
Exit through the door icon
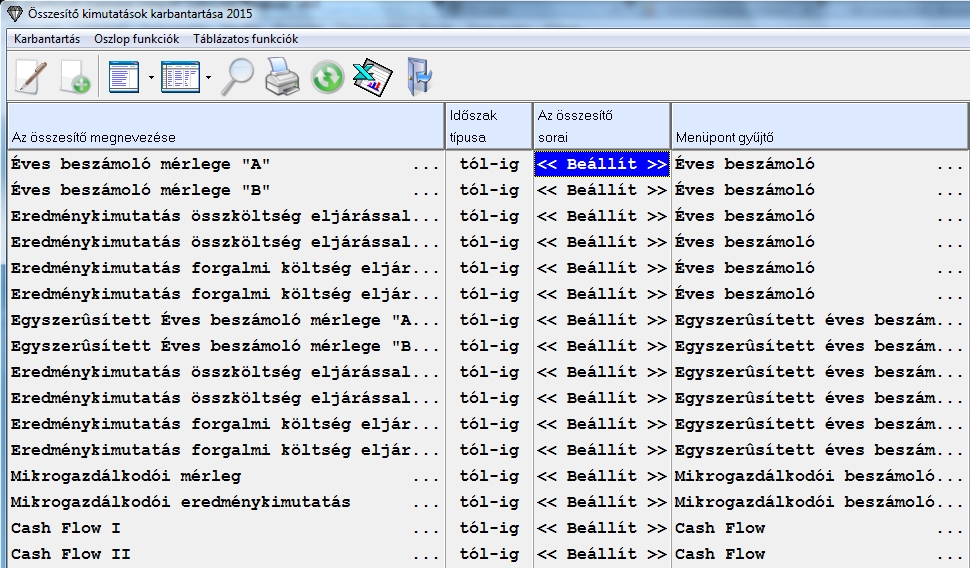pyautogui.click(x=418, y=77)
